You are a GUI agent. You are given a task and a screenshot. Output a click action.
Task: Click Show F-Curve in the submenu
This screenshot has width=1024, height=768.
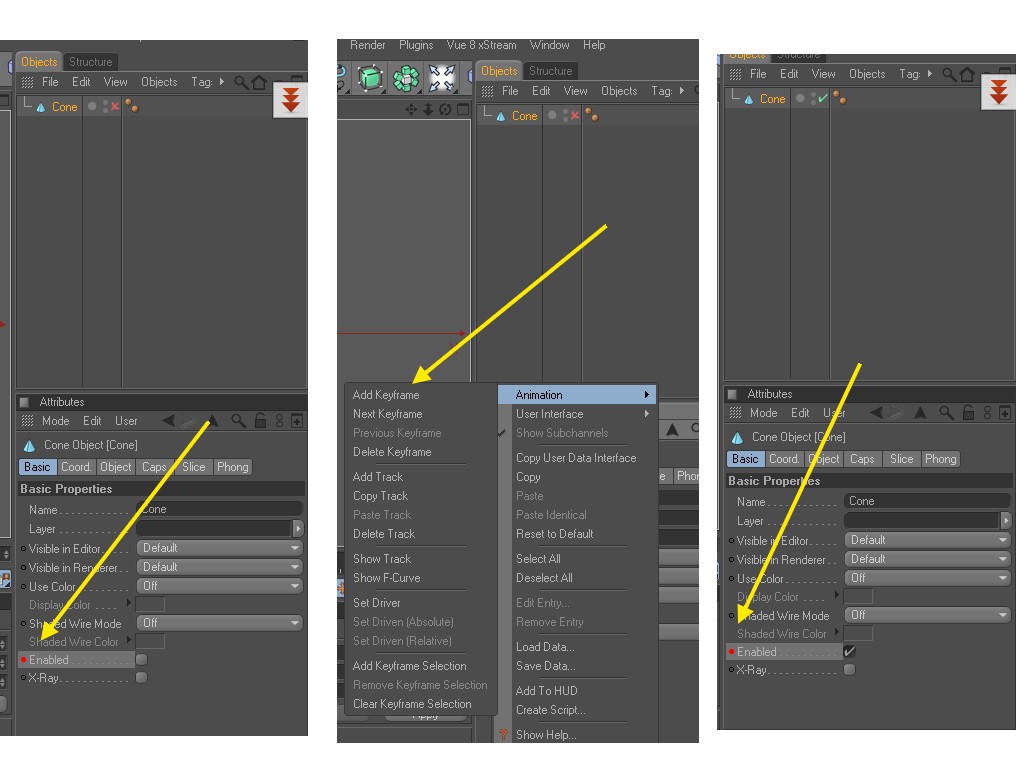point(387,578)
